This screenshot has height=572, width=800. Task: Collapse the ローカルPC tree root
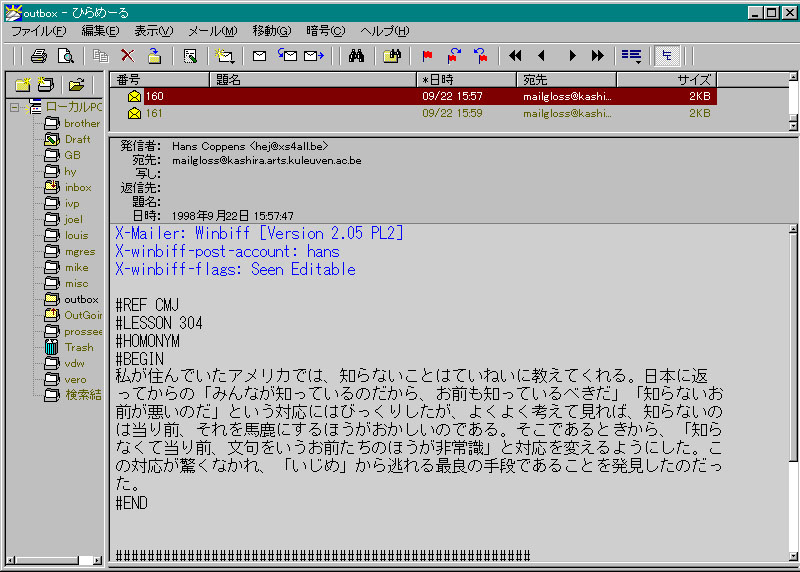(x=15, y=107)
